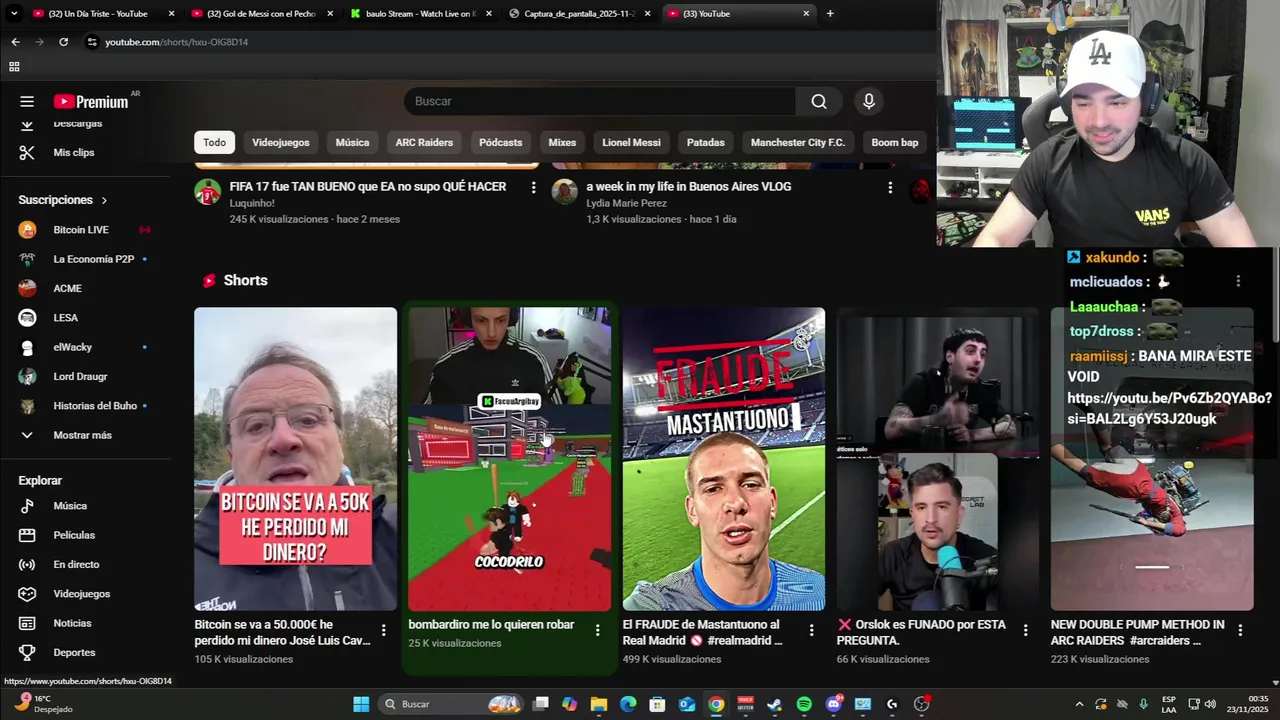This screenshot has width=1280, height=720.
Task: Open the apps grid in bookmarks bar
Action: [14, 67]
